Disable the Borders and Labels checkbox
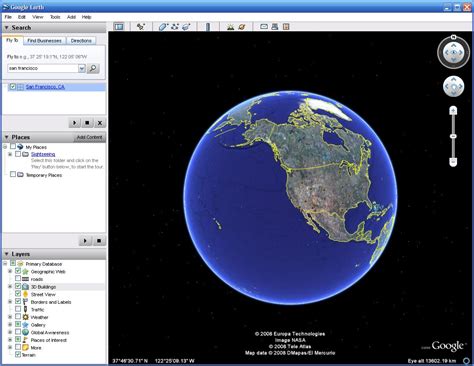Viewport: 474px width, 366px height. [x=18, y=302]
